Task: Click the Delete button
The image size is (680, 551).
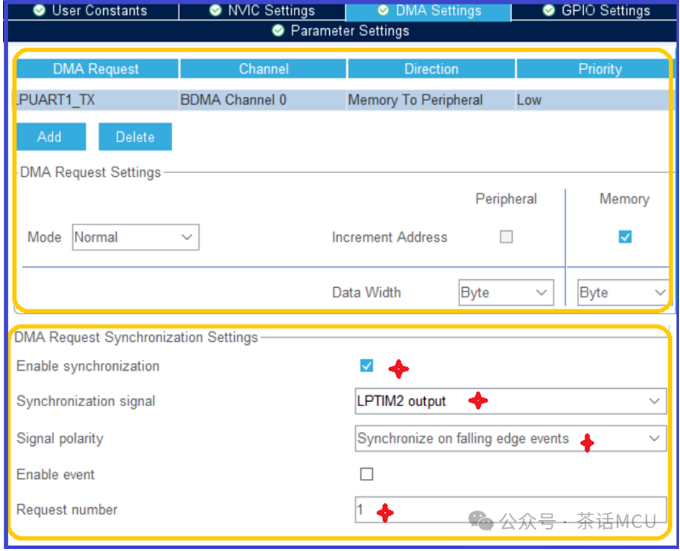Action: (x=135, y=137)
